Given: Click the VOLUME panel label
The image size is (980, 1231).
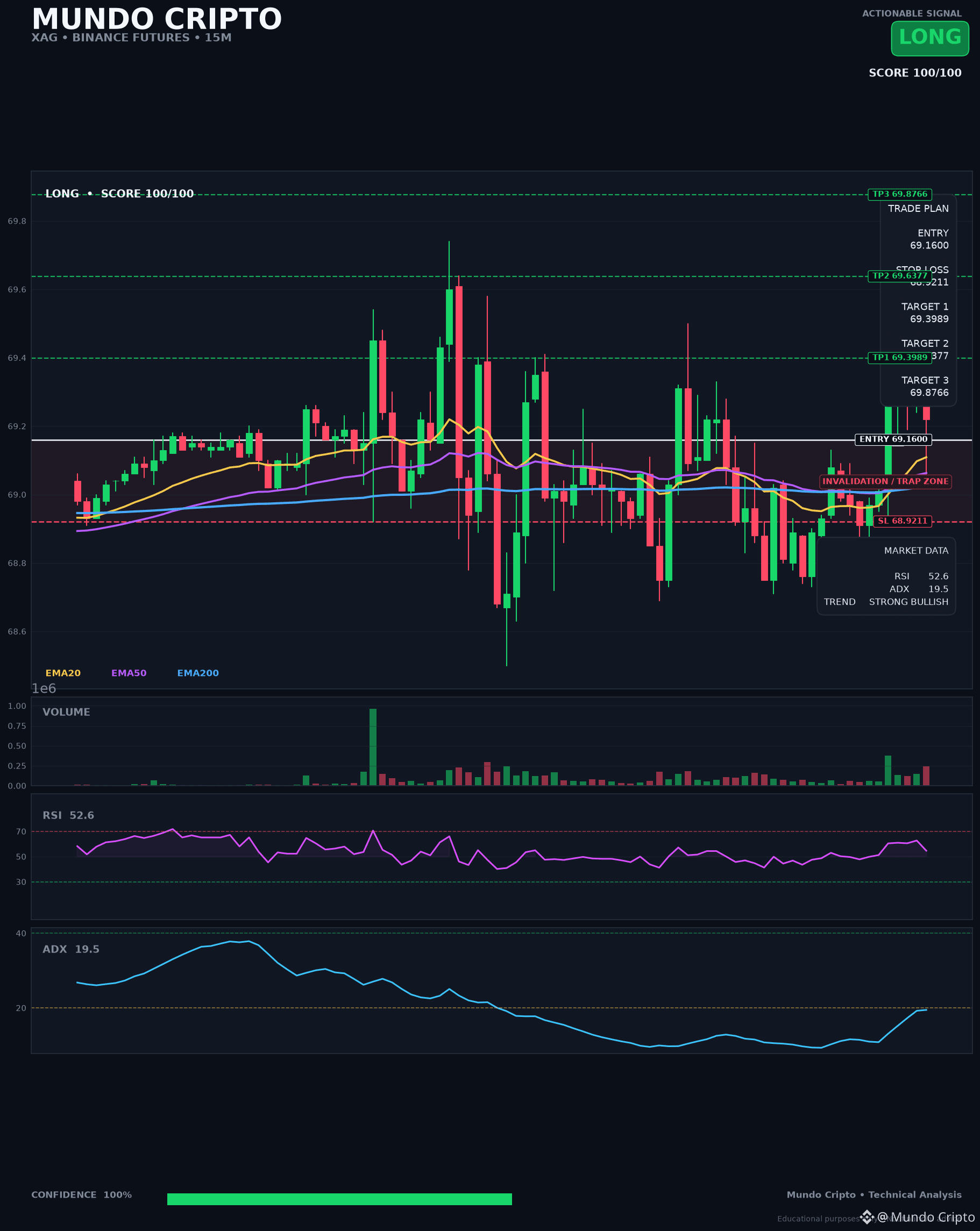Looking at the screenshot, I should coord(66,712).
